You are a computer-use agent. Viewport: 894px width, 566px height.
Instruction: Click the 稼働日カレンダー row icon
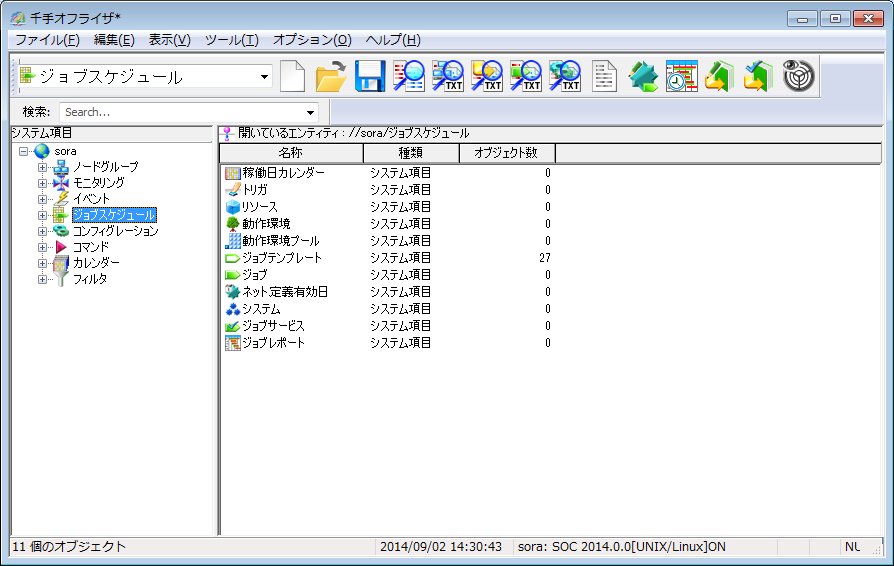click(233, 173)
